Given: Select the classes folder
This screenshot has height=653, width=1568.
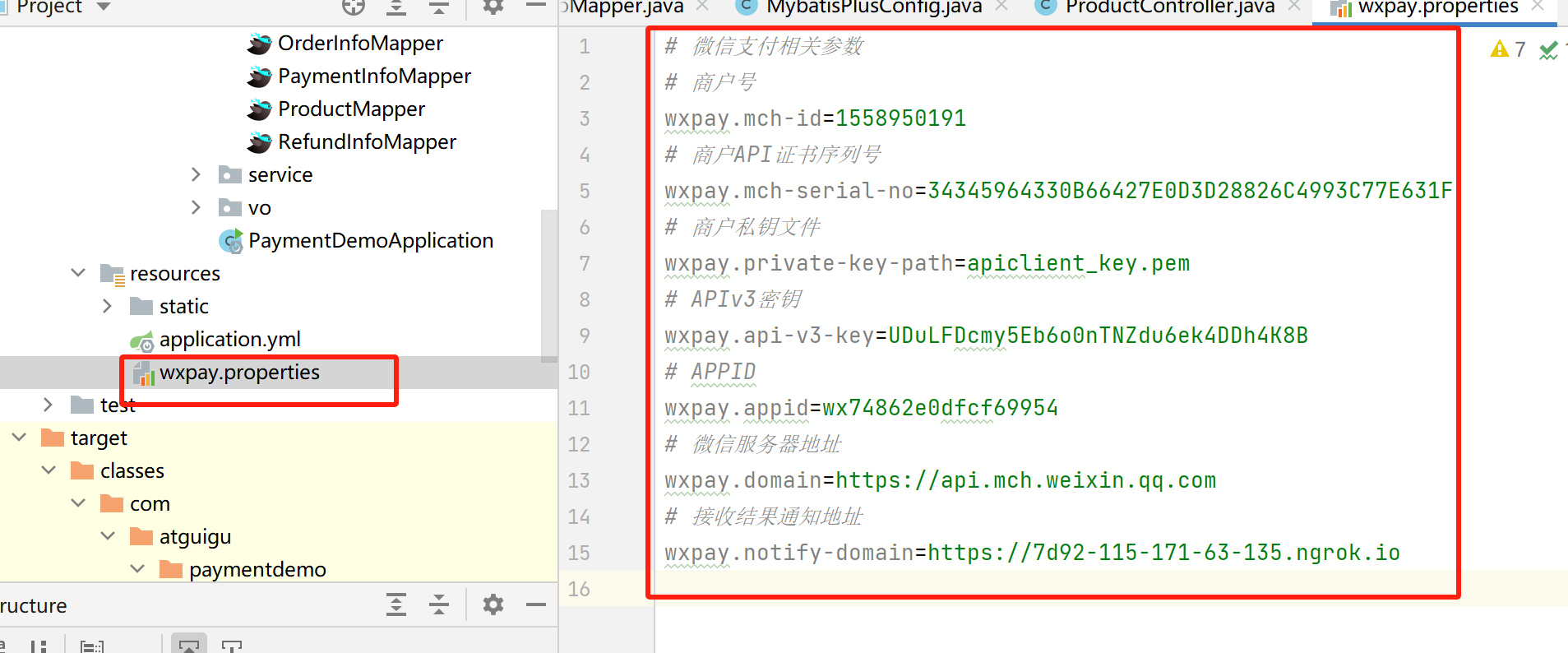Looking at the screenshot, I should point(132,470).
